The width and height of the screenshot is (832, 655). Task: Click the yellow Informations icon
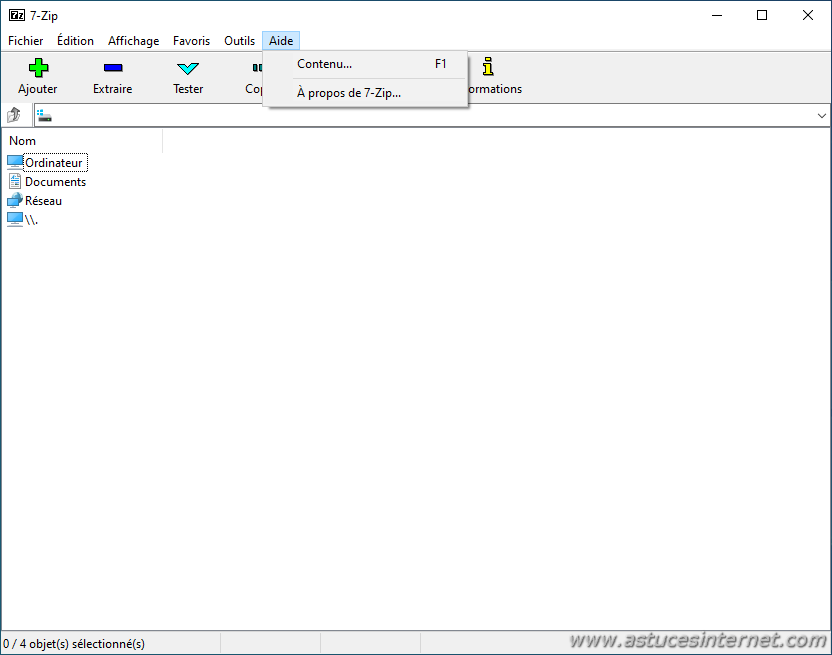488,67
